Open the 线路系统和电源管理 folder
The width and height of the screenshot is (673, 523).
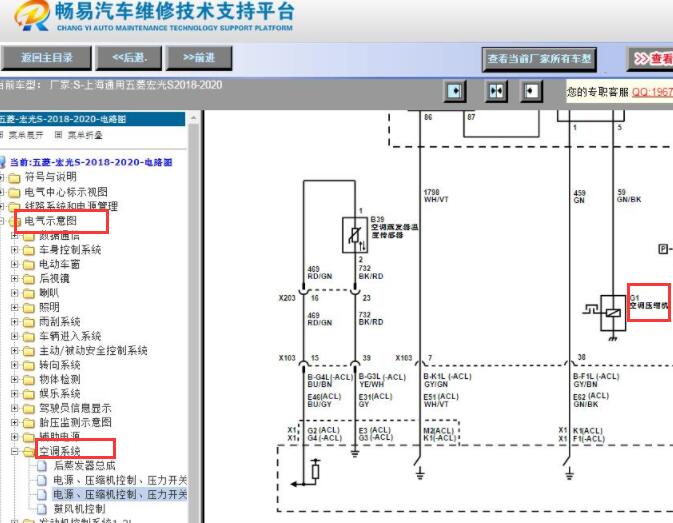(x=71, y=206)
